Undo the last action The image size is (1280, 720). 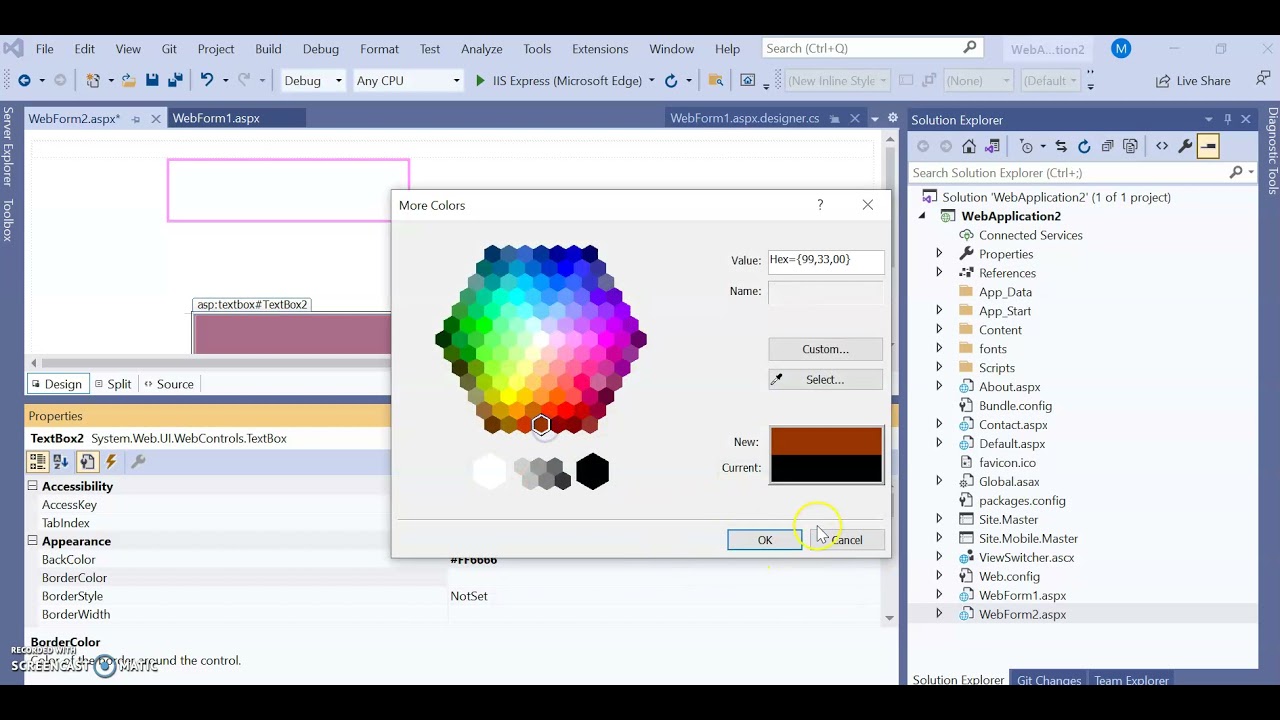pyautogui.click(x=206, y=81)
